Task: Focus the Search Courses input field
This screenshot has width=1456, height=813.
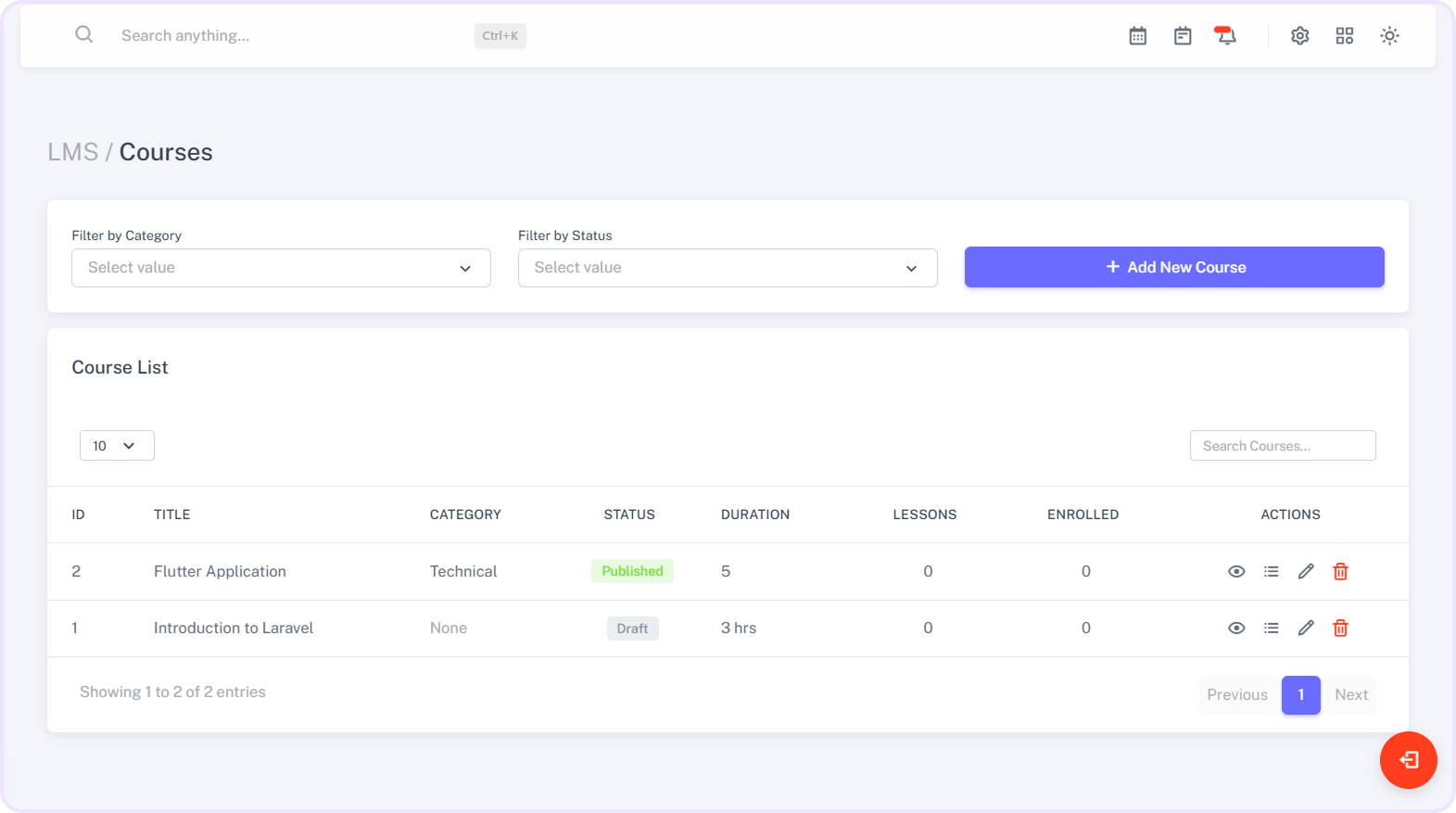Action: (x=1283, y=446)
